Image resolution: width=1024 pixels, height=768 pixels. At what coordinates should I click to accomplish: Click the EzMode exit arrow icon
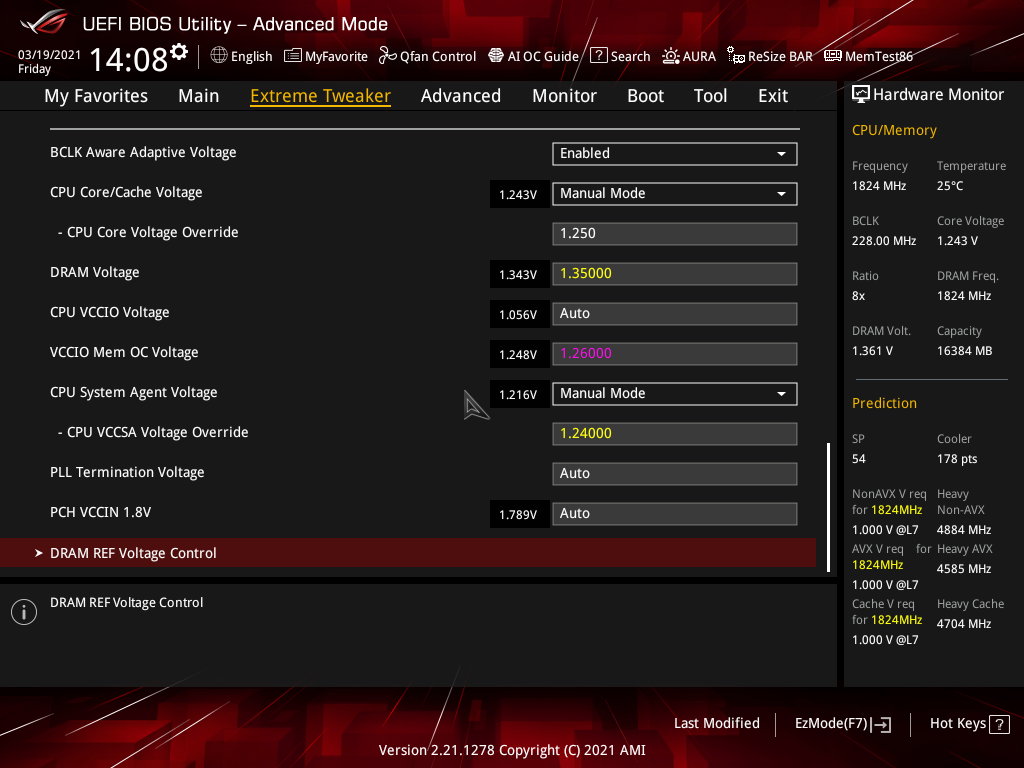[x=882, y=724]
